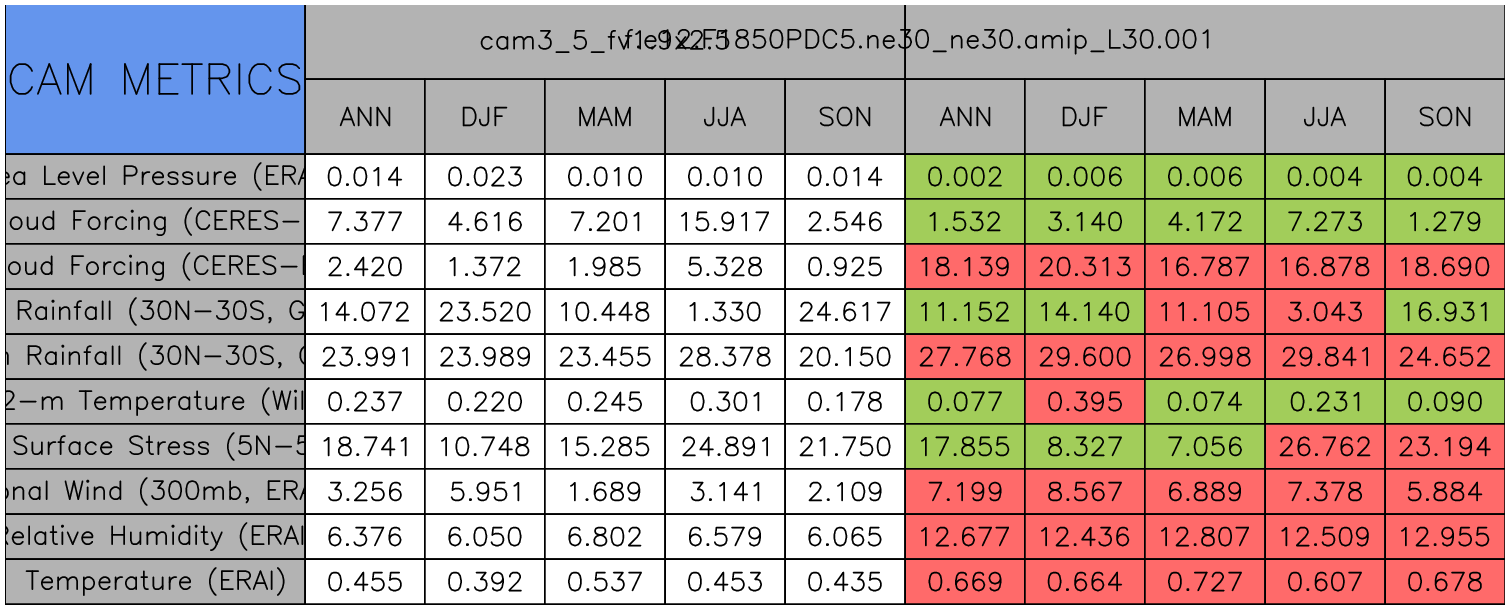This screenshot has width=1510, height=610.
Task: Click the blue CAM METRICS header cell
Action: tap(155, 79)
